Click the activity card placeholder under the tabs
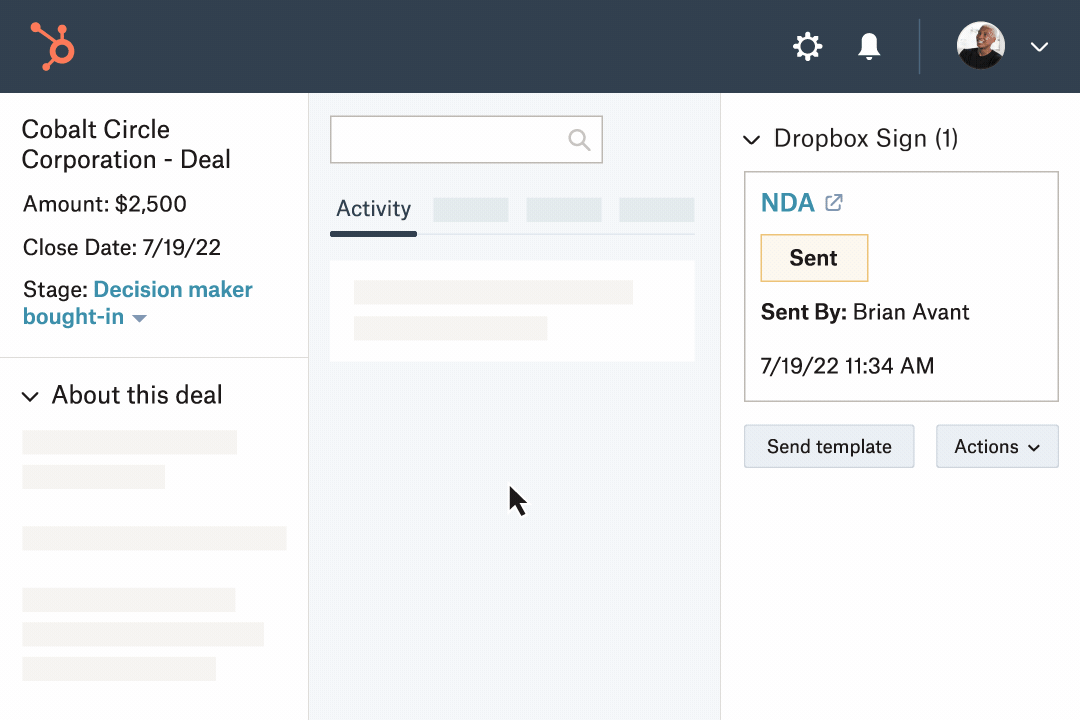The width and height of the screenshot is (1080, 720). point(512,310)
